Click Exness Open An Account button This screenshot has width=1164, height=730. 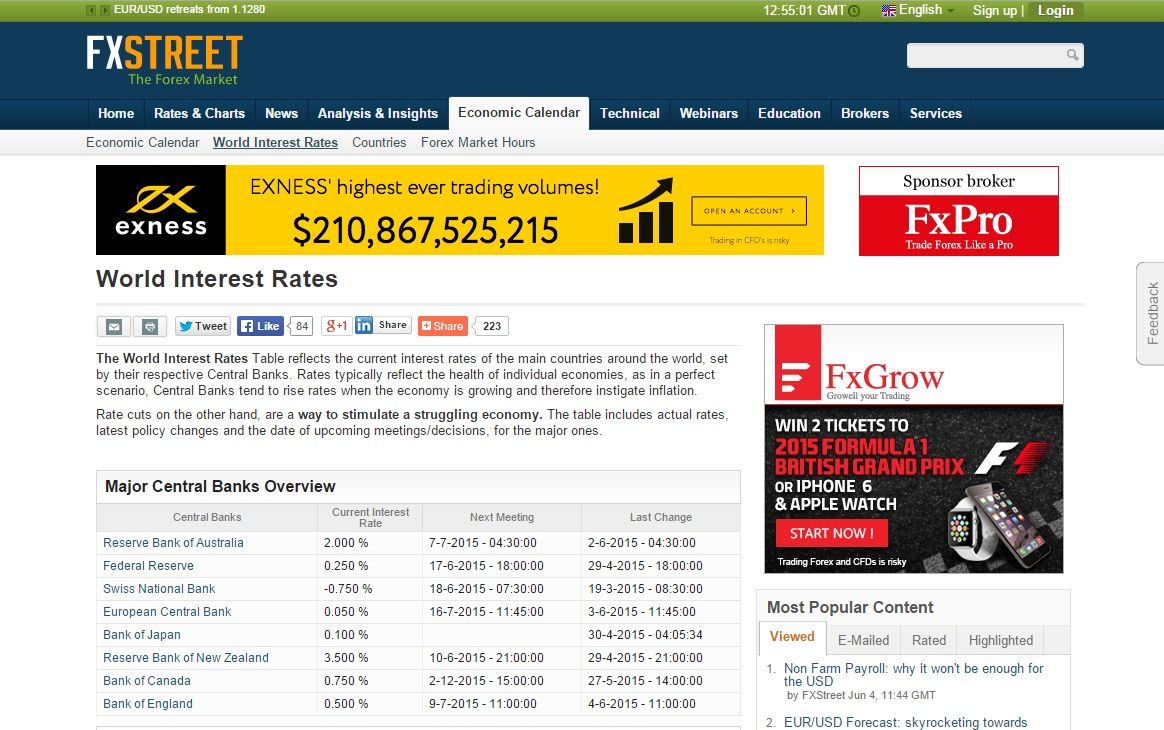click(749, 211)
